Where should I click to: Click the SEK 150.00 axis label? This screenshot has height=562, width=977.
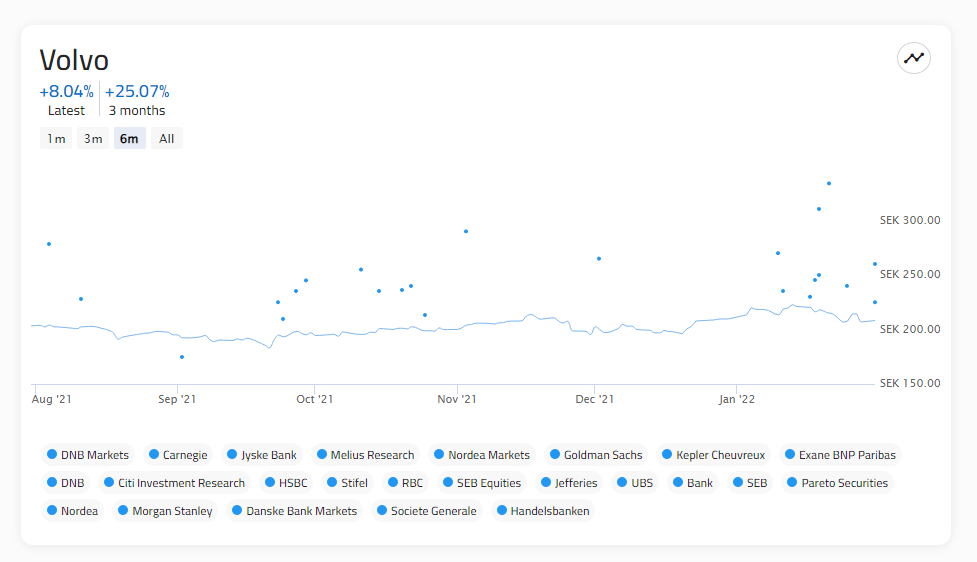pyautogui.click(x=910, y=383)
